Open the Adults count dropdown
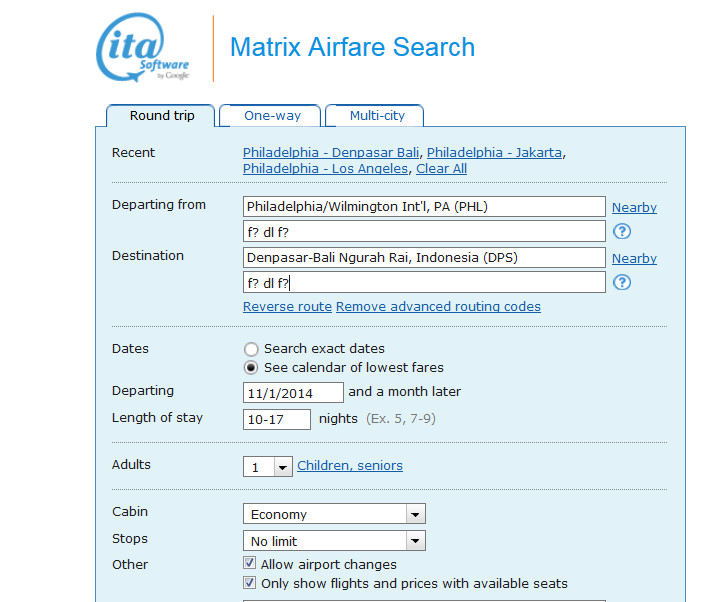The image size is (715, 602). point(268,467)
